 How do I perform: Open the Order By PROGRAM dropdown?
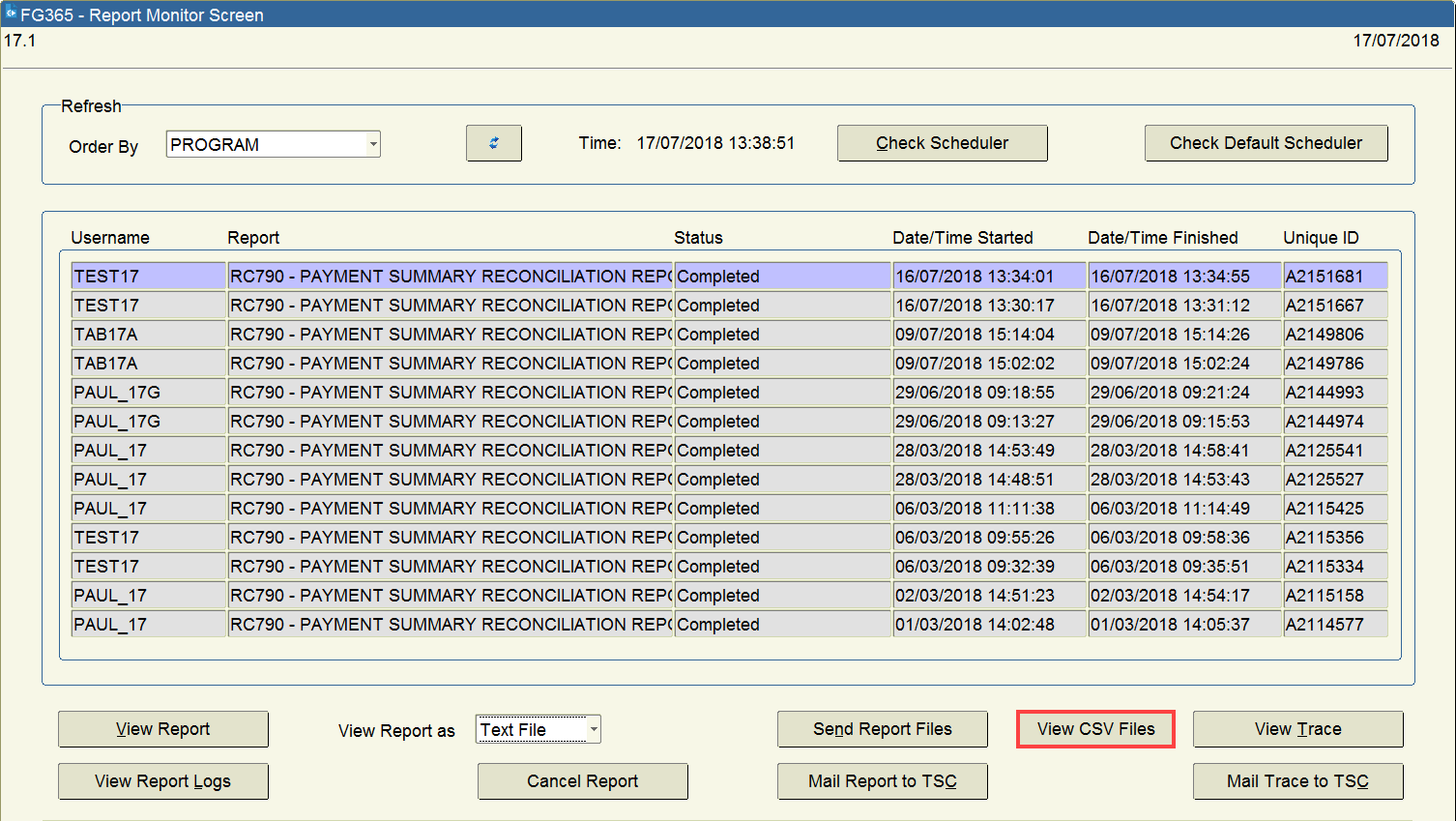[372, 145]
